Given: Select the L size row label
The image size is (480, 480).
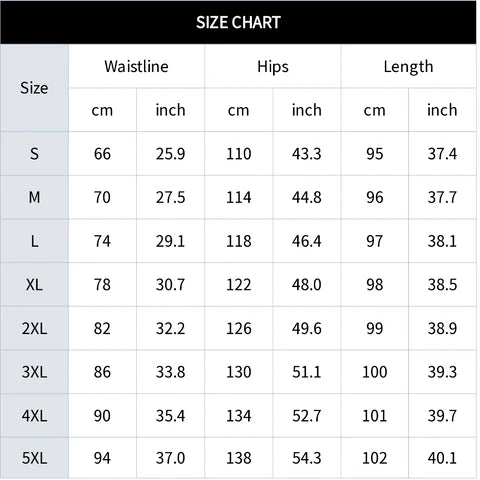Looking at the screenshot, I should (34, 241).
